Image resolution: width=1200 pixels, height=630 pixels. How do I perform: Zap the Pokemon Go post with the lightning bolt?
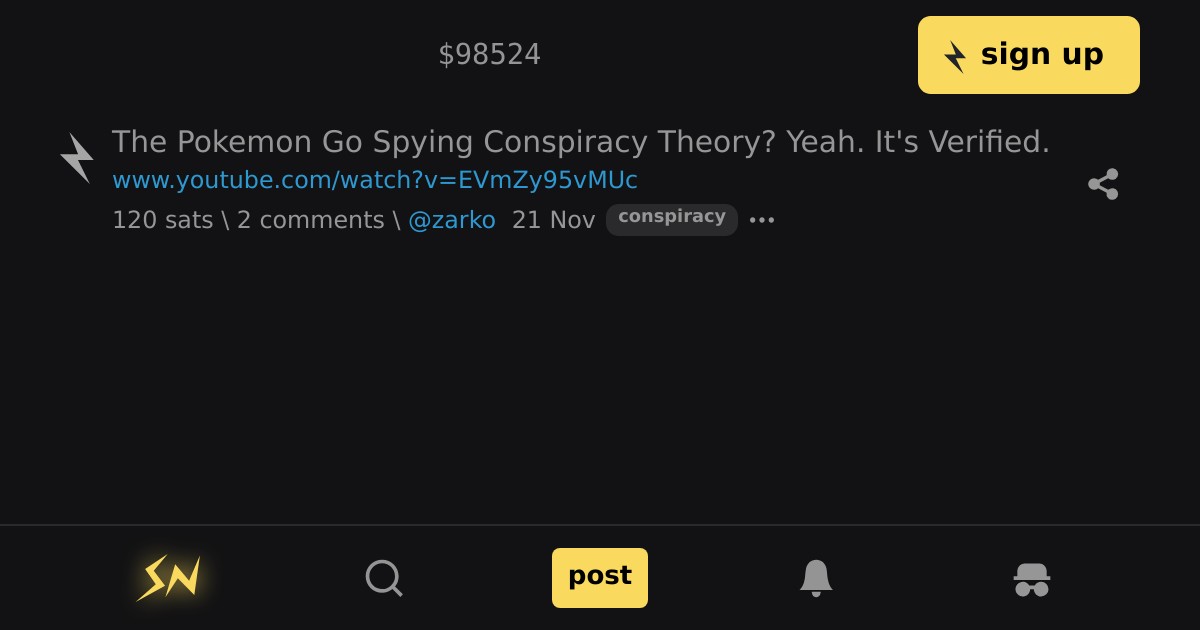pyautogui.click(x=77, y=158)
